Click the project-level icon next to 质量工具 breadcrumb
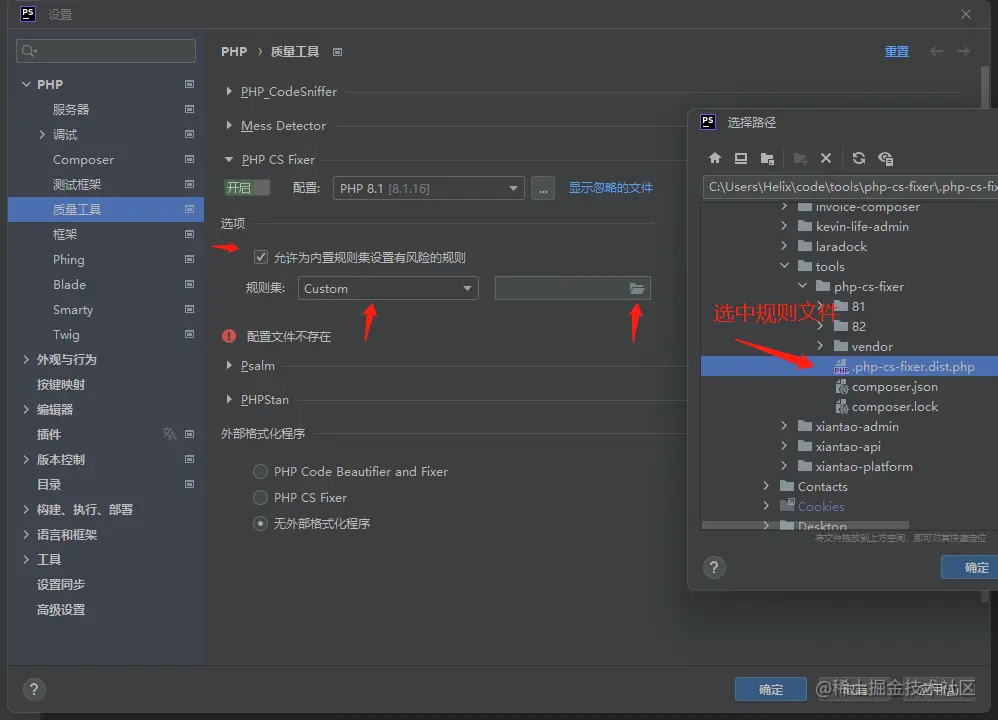Viewport: 998px width, 720px height. coord(337,52)
